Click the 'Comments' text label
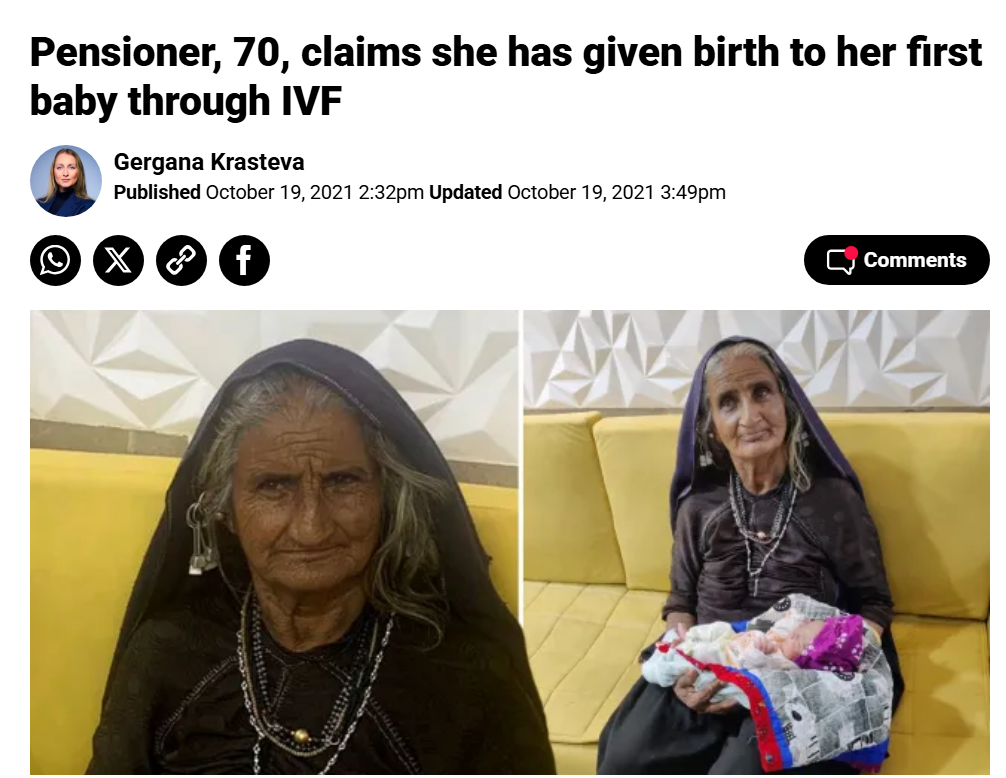The image size is (1006, 778). (x=914, y=260)
